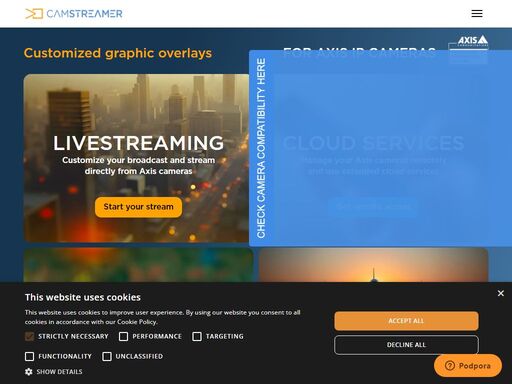
Task: Open the Livestreaming city image card
Action: click(136, 158)
